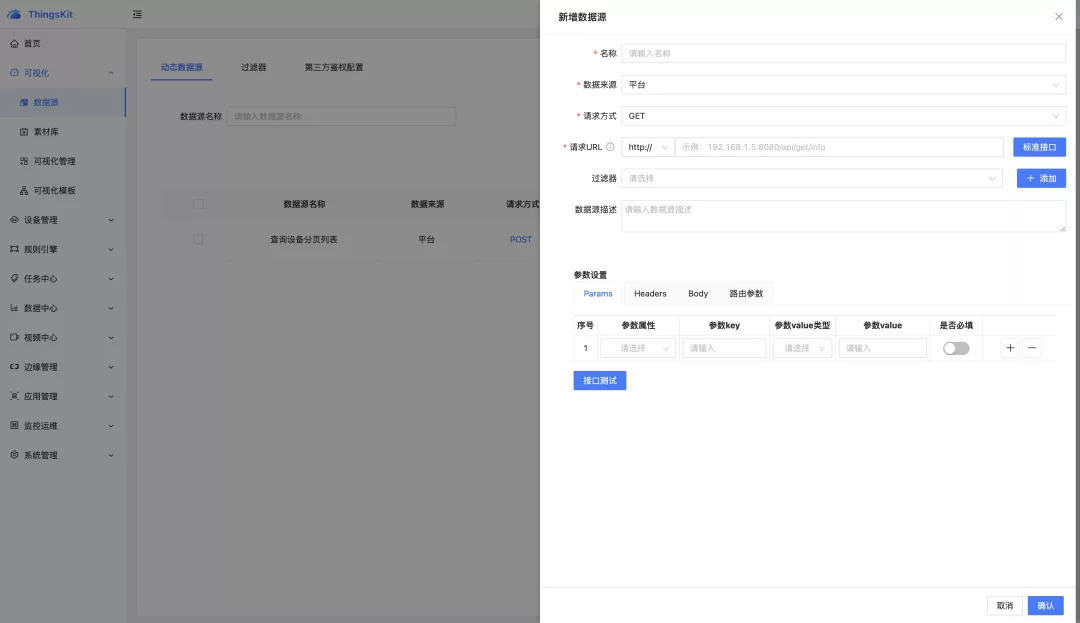Image resolution: width=1080 pixels, height=623 pixels.
Task: Click the info icon beside 请求URL
Action: pyautogui.click(x=611, y=147)
